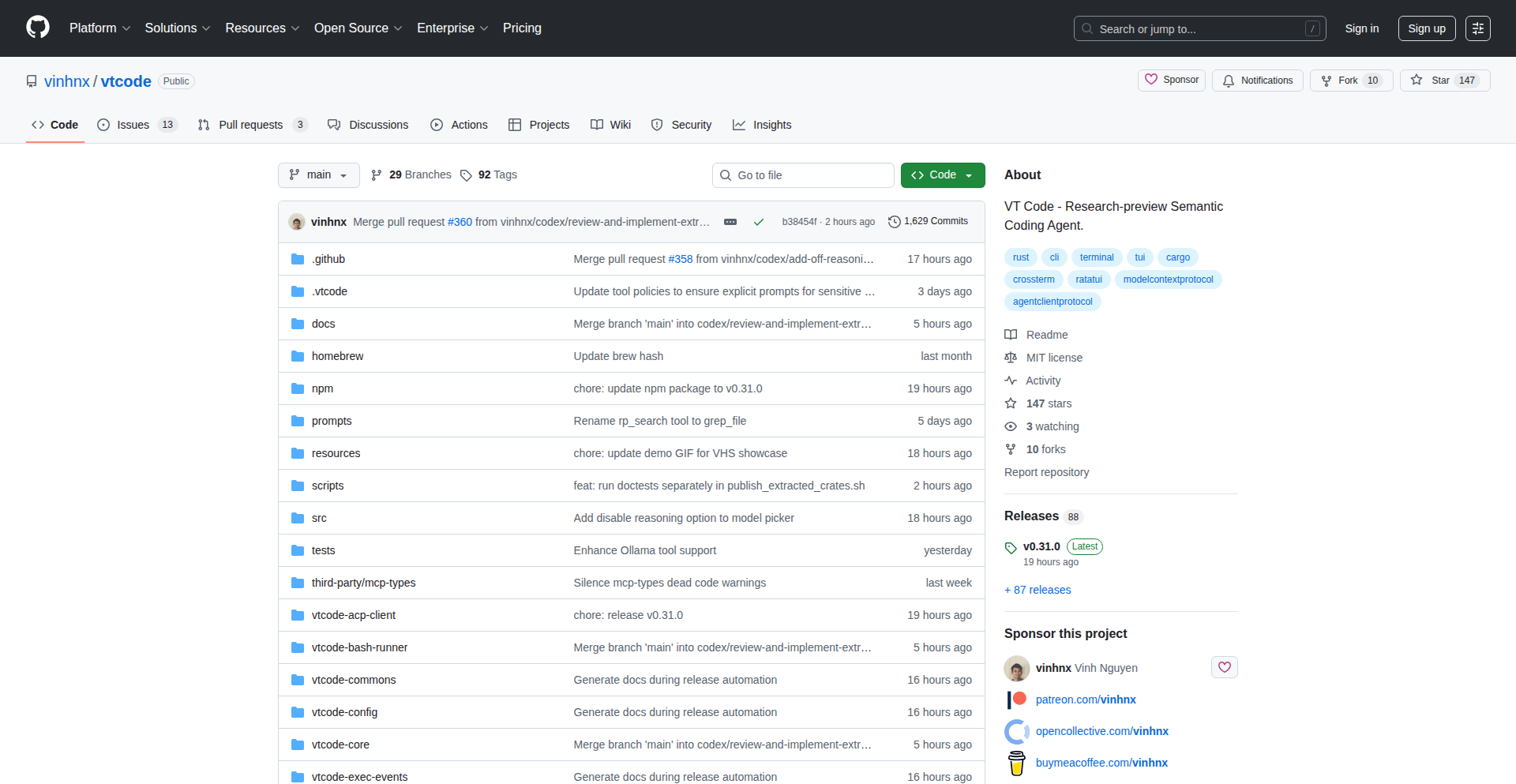Click the rust topic tag

pos(1021,257)
